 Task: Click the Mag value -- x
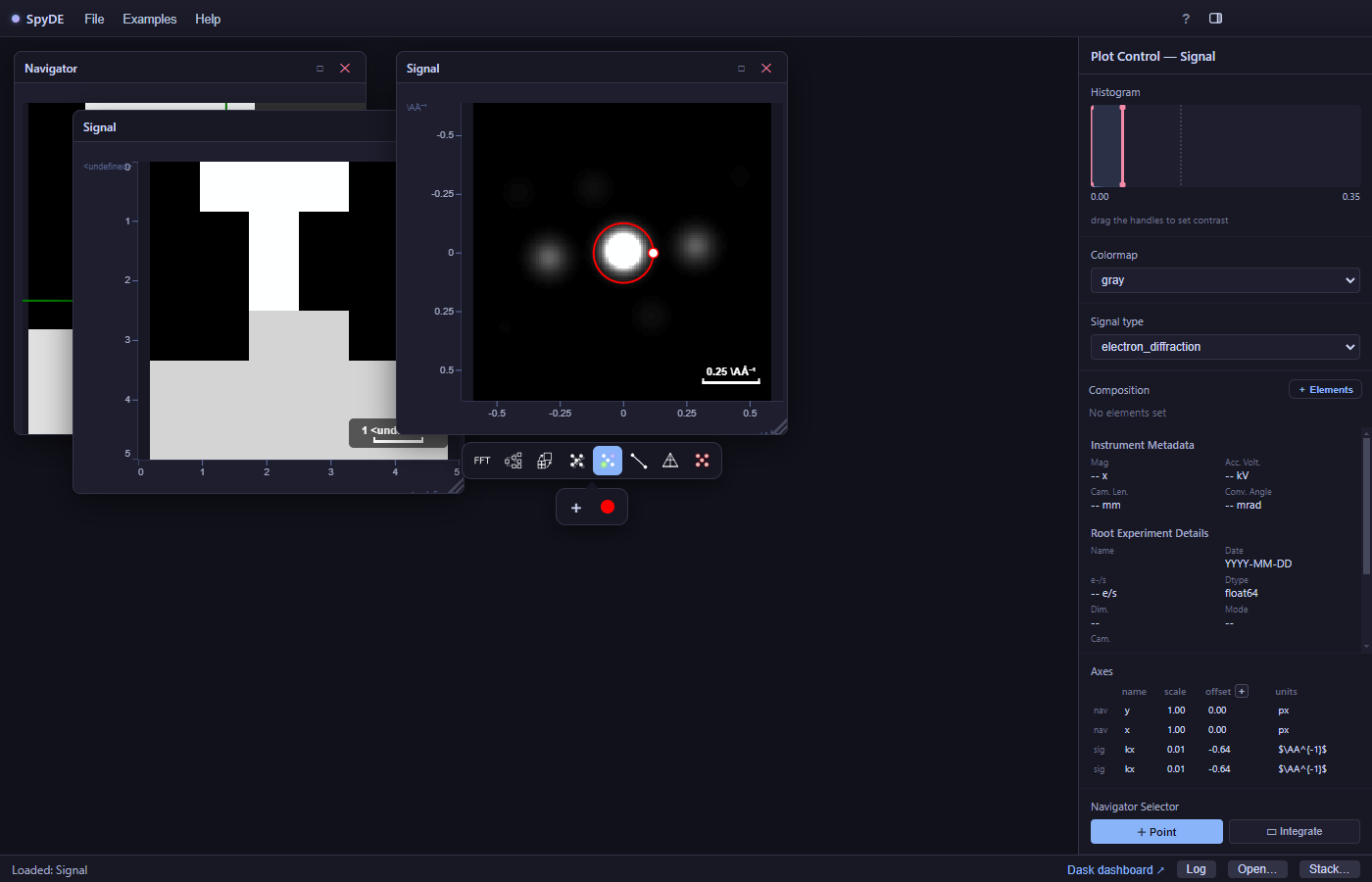(x=1099, y=475)
